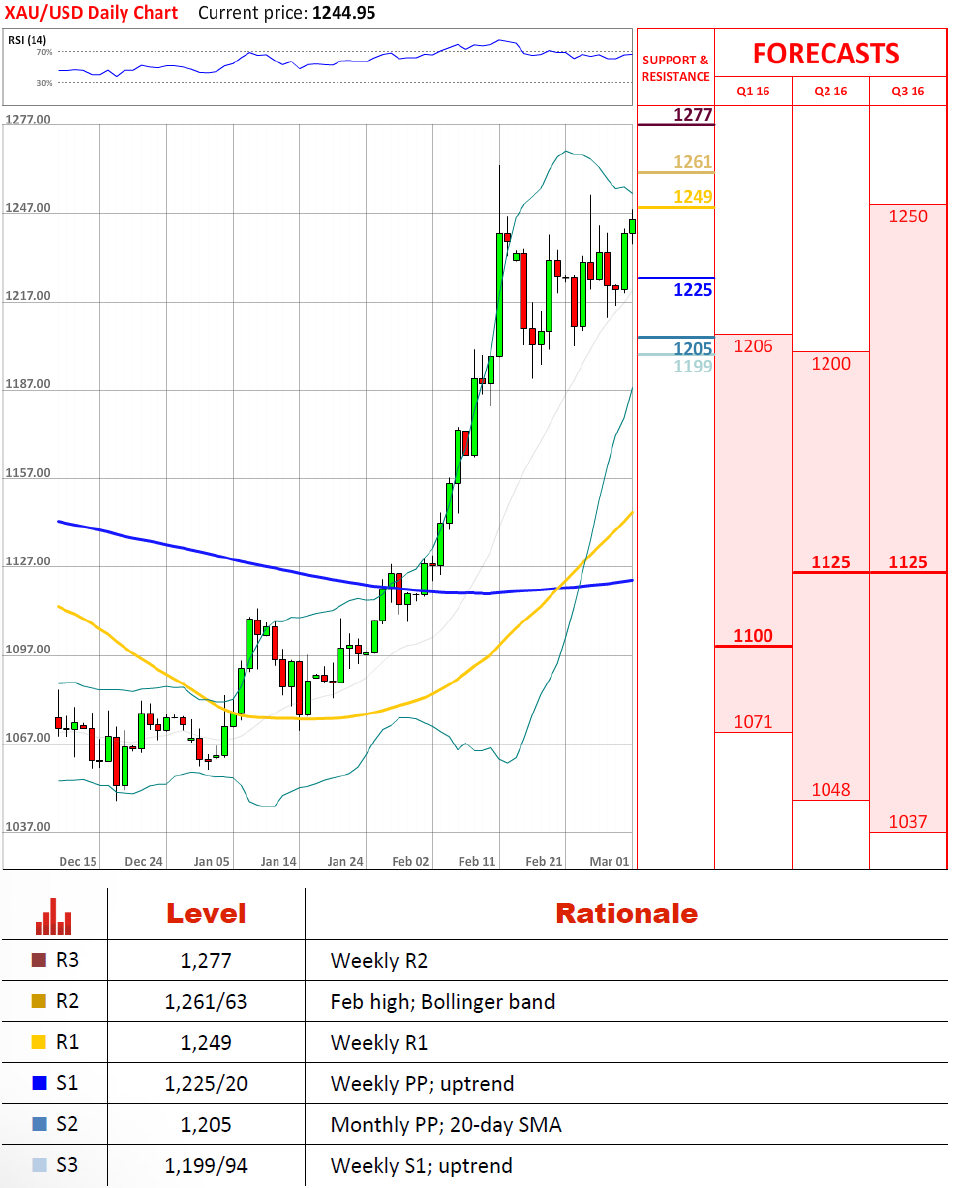Screen dimensions: 953x1188
Task: Select the Feb high; Bollinger band rationale
Action: [x=443, y=1002]
